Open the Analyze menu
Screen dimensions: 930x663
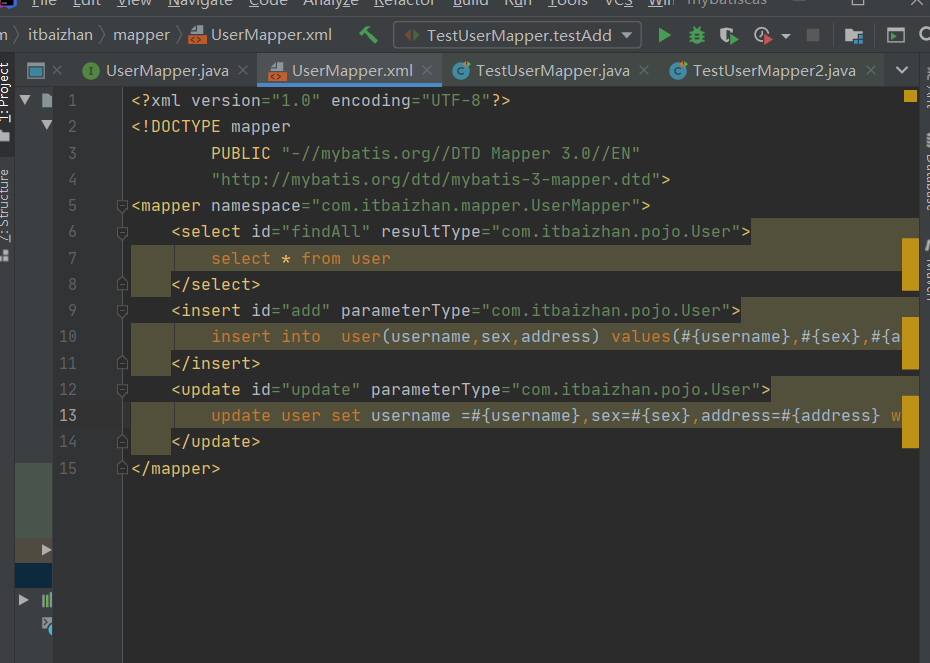pyautogui.click(x=330, y=3)
